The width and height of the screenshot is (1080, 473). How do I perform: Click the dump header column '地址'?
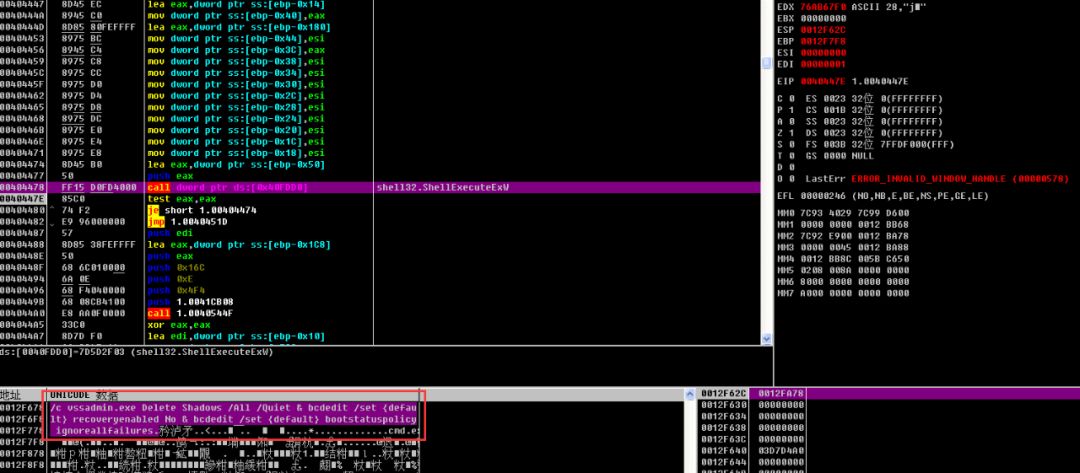[x=10, y=395]
